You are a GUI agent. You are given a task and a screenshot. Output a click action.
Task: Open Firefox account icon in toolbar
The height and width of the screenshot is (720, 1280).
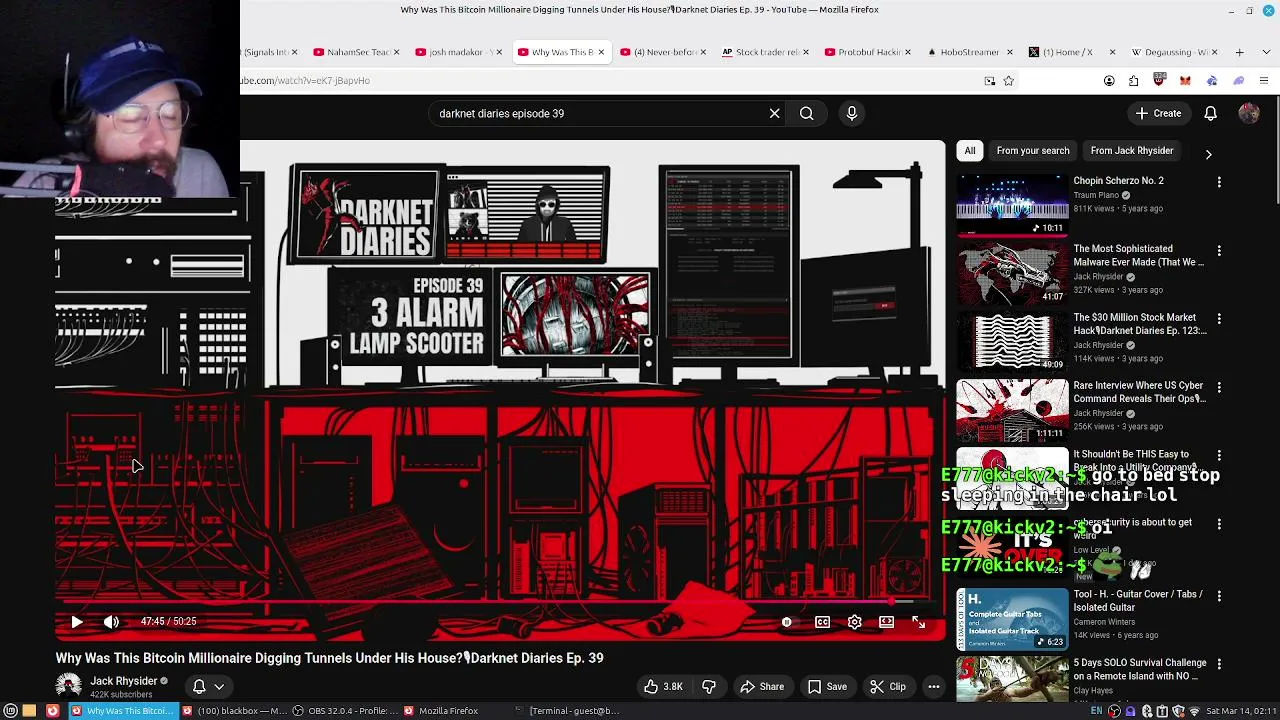click(1109, 81)
